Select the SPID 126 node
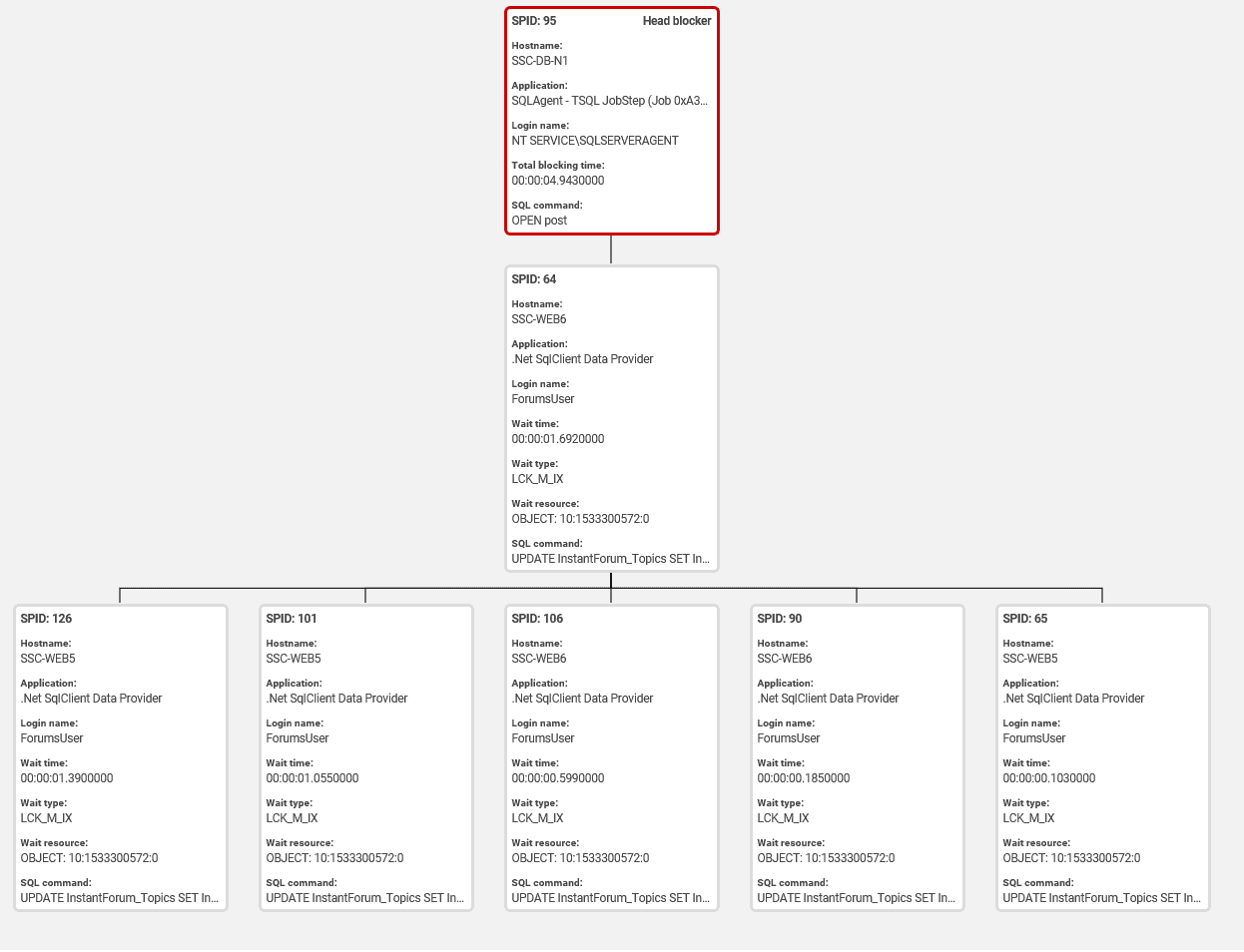The image size is (1244, 952). pyautogui.click(x=120, y=756)
